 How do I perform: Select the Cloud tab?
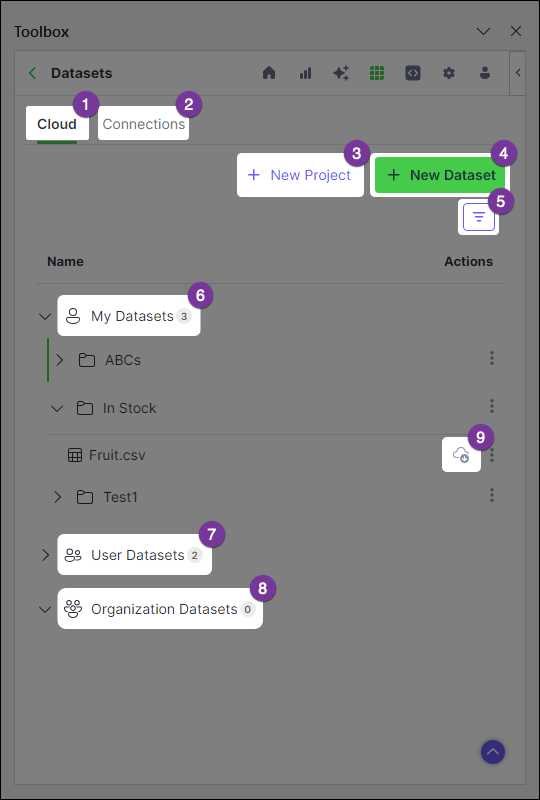pos(57,124)
